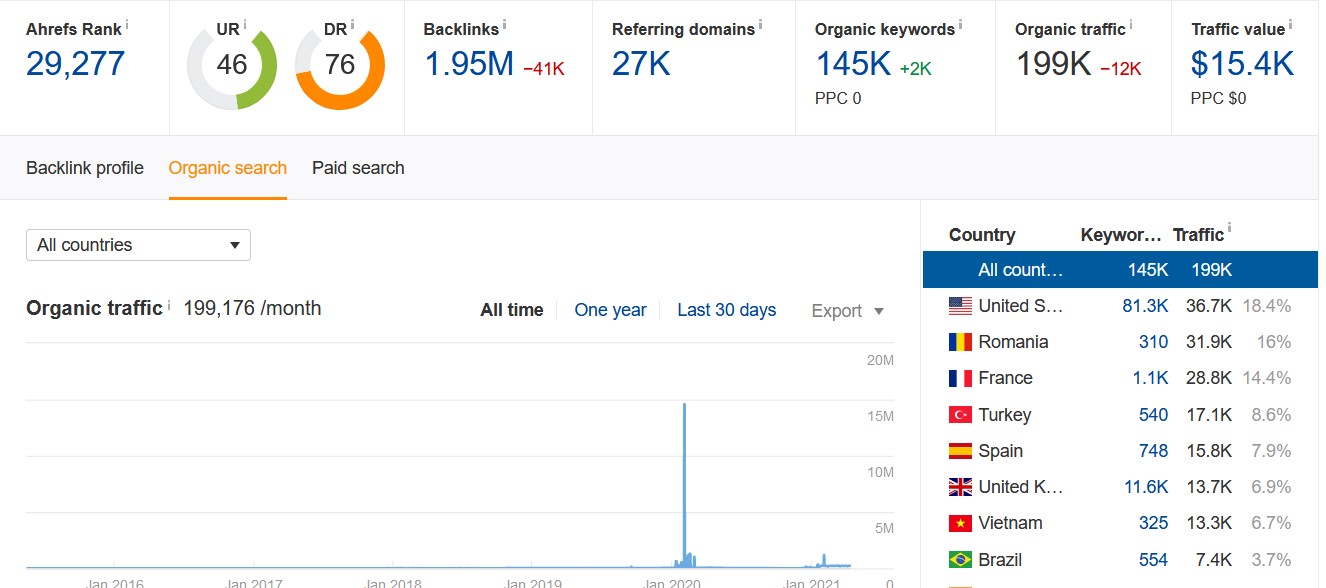Select the All countries table row

1120,270
